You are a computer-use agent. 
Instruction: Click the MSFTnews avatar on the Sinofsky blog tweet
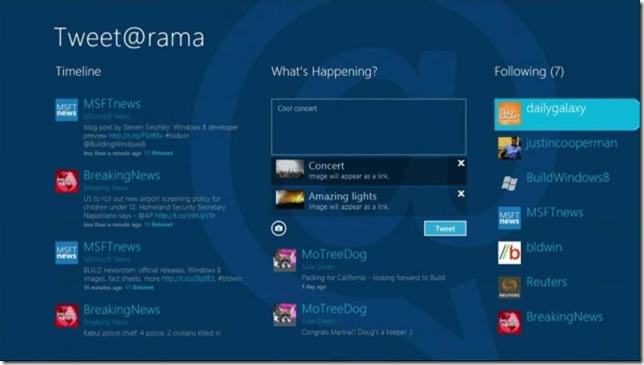[67, 110]
